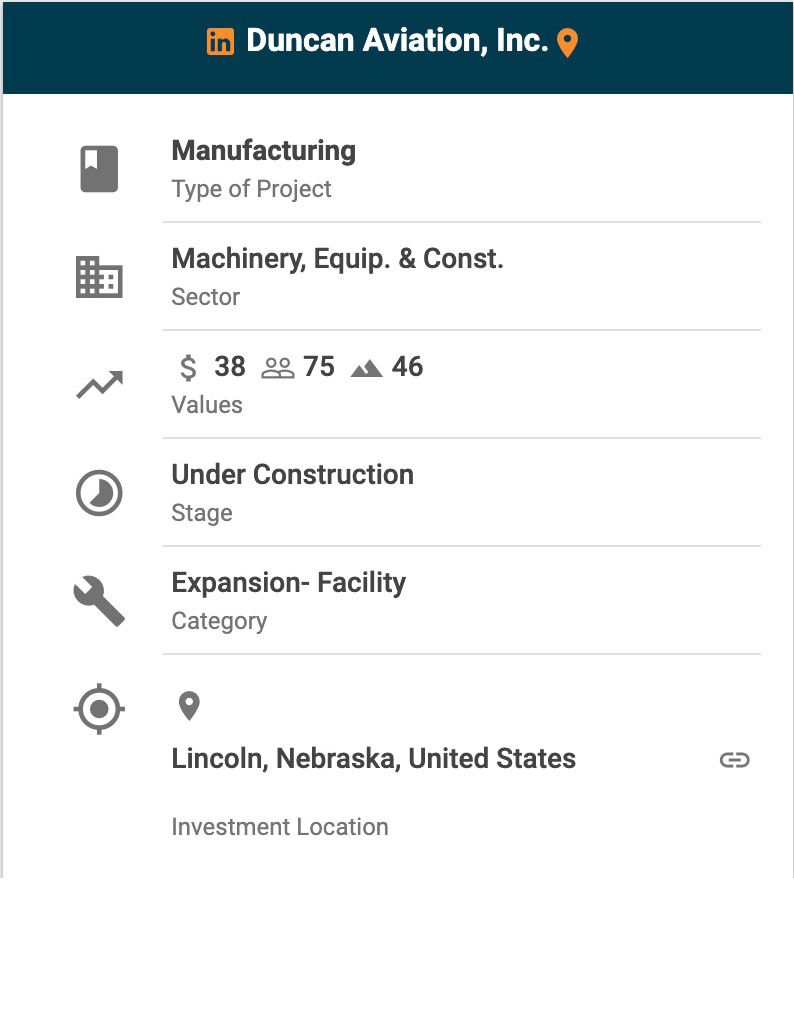The height and width of the screenshot is (1012, 794).
Task: Click the trending-up arrow icon for Values
Action: pyautogui.click(x=99, y=385)
